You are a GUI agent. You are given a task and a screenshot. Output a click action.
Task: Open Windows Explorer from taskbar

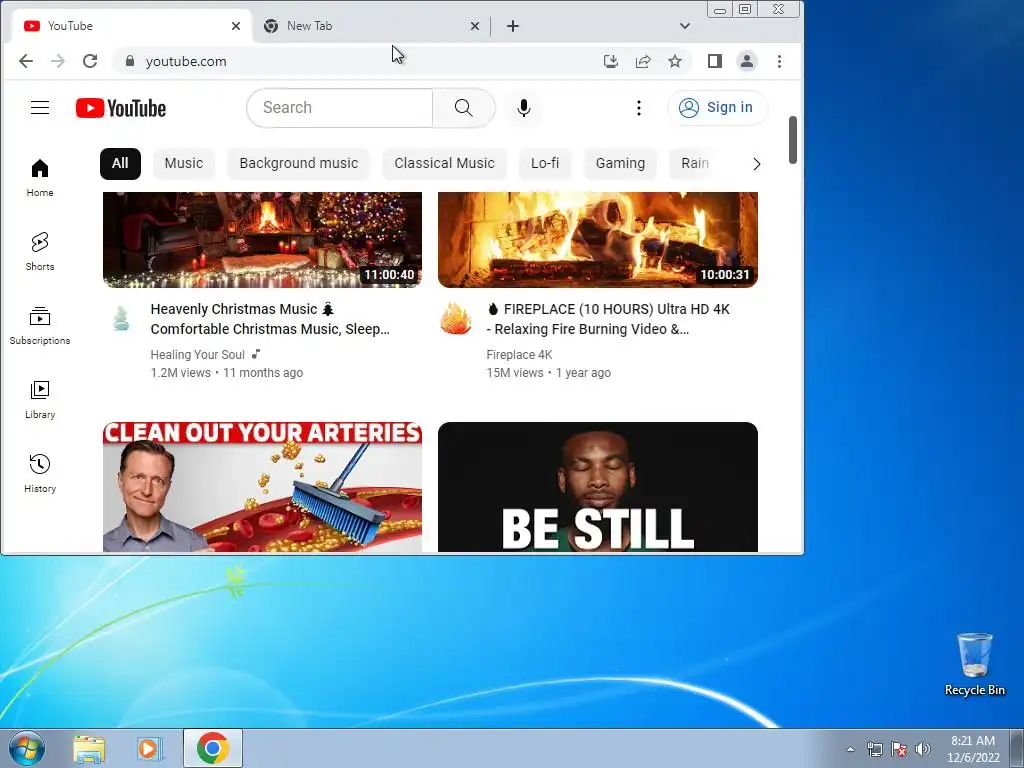89,748
